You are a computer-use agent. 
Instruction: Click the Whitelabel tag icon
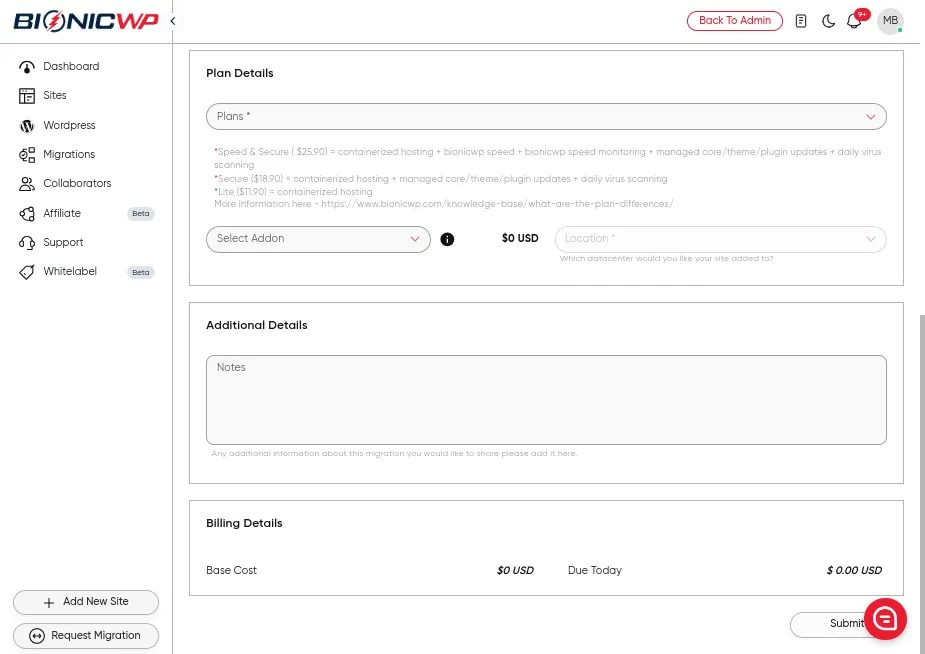coord(27,271)
